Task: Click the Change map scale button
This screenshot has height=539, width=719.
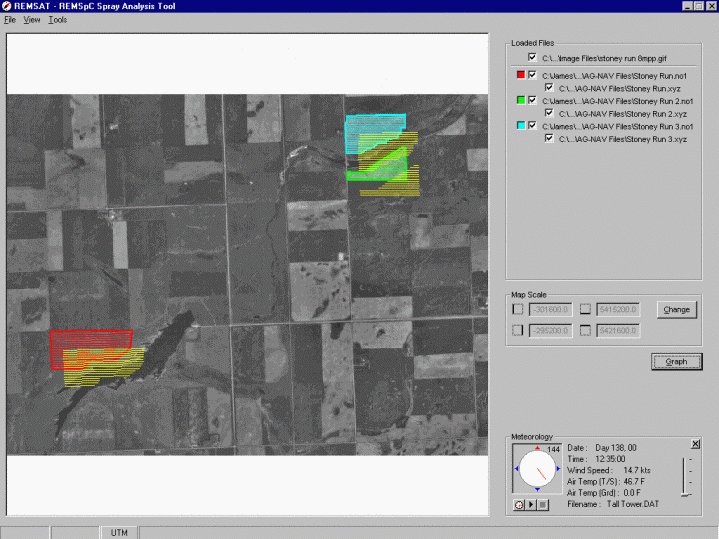Action: click(x=676, y=310)
